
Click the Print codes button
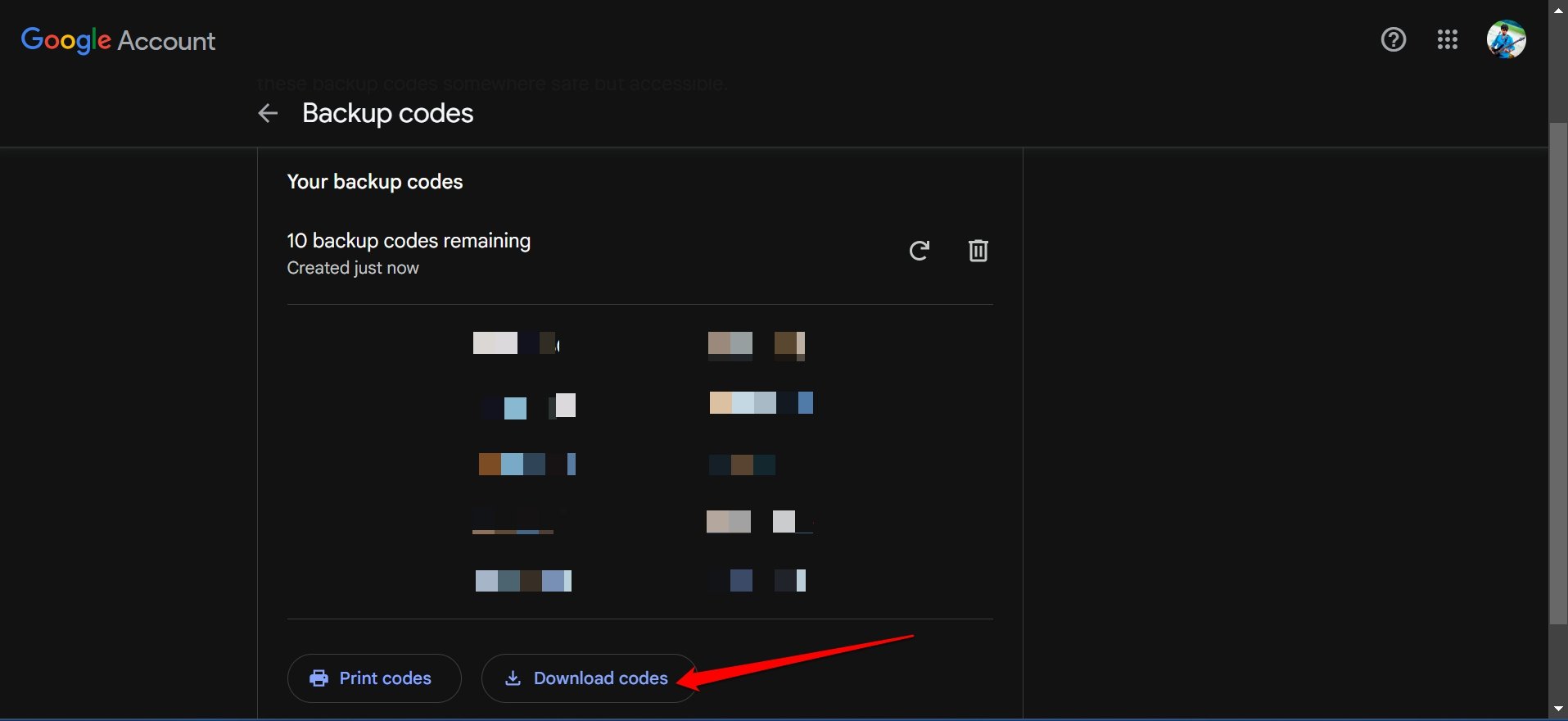374,678
